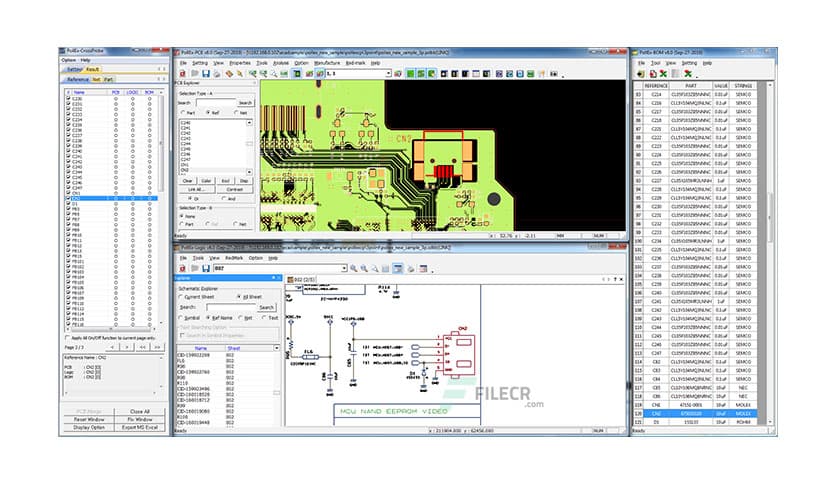Select All Sheet radio in Schematic Explorer
The width and height of the screenshot is (836, 484).
coord(240,297)
